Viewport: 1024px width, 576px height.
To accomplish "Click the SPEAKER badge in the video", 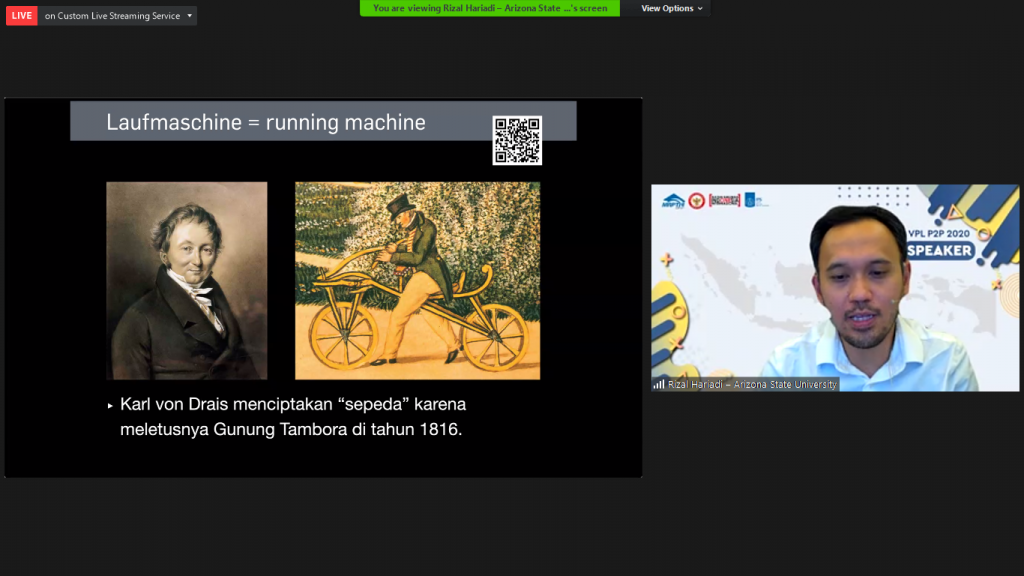I will point(941,250).
